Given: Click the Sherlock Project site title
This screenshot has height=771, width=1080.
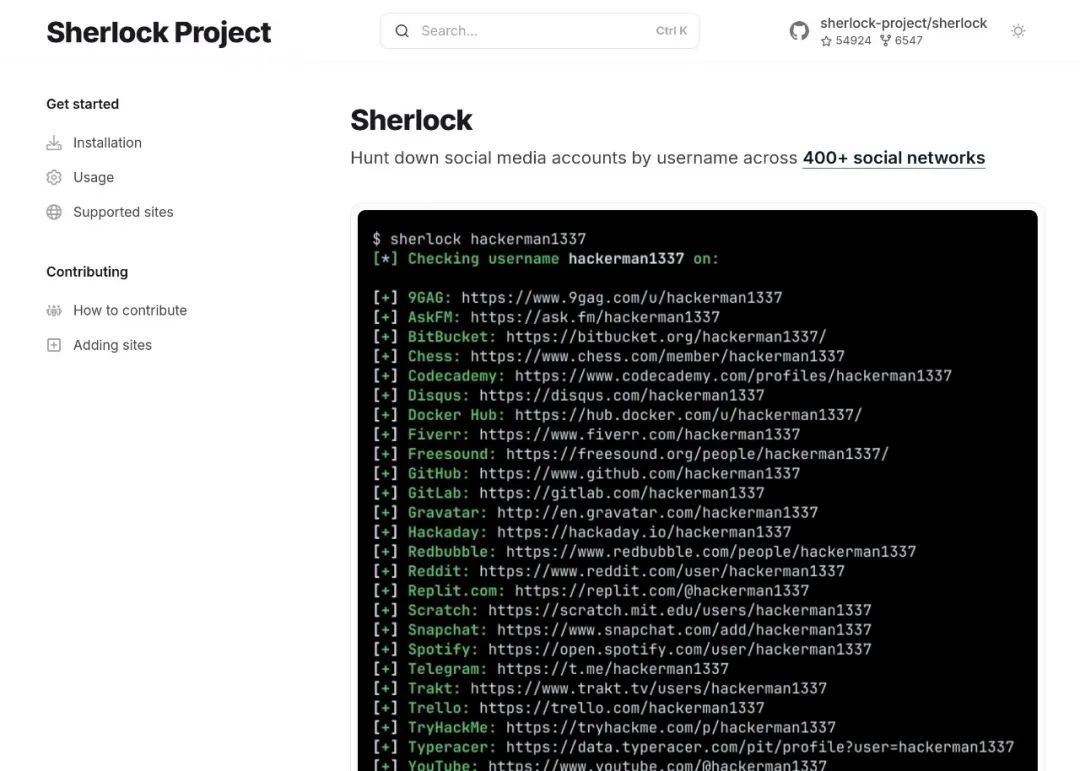Looking at the screenshot, I should coord(158,32).
